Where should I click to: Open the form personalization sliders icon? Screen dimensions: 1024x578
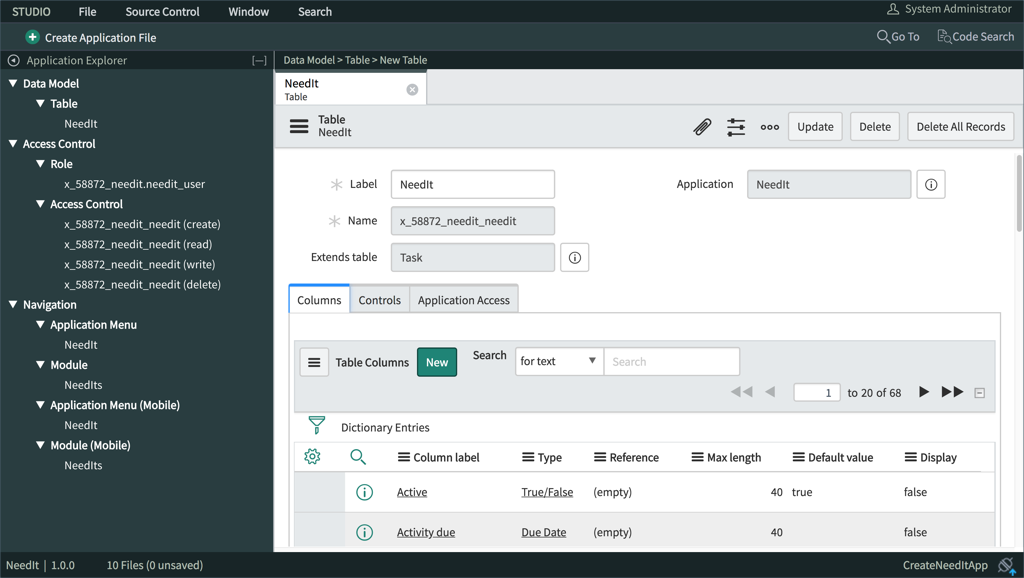coord(734,127)
